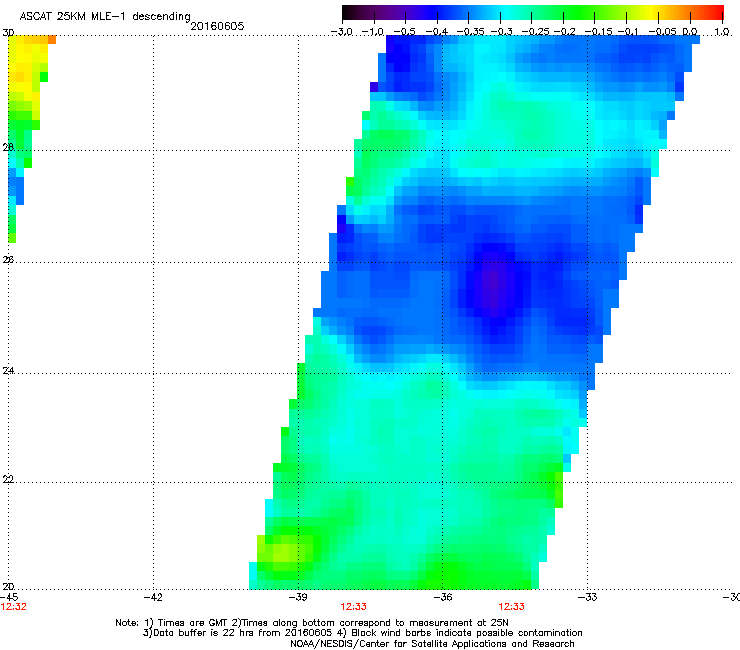Viewport: 740px width, 650px height.
Task: Click the -3.0 color scale label
Action: tap(341, 32)
